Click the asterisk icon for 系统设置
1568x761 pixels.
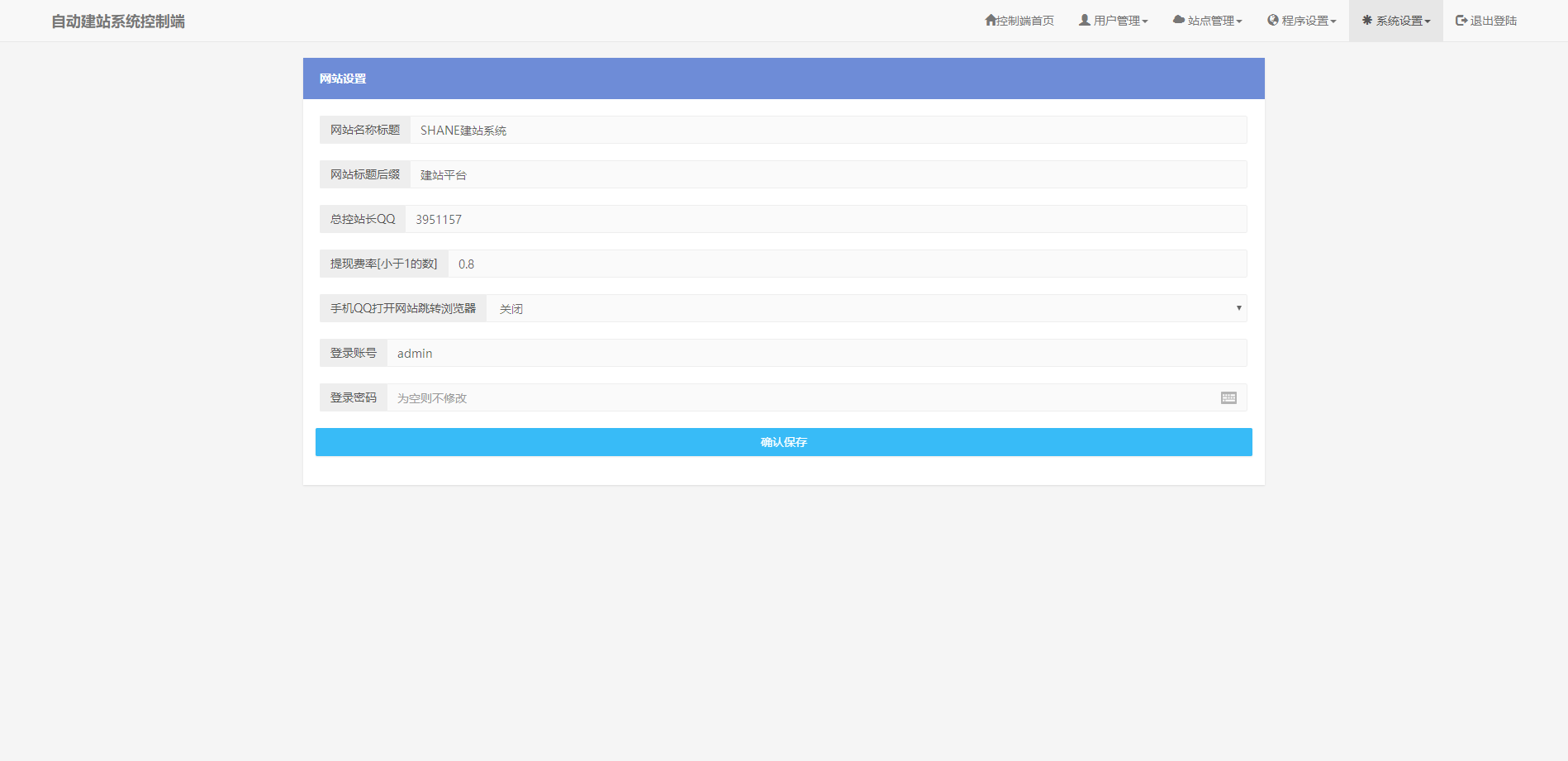(x=1367, y=20)
